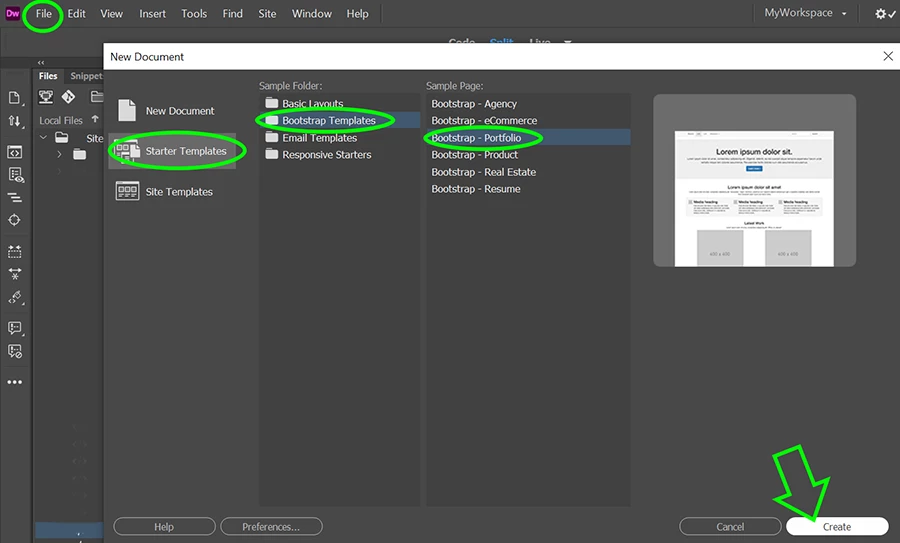Screen dimensions: 900x543
Task: Sort by the Local Files column header
Action: (x=61, y=121)
